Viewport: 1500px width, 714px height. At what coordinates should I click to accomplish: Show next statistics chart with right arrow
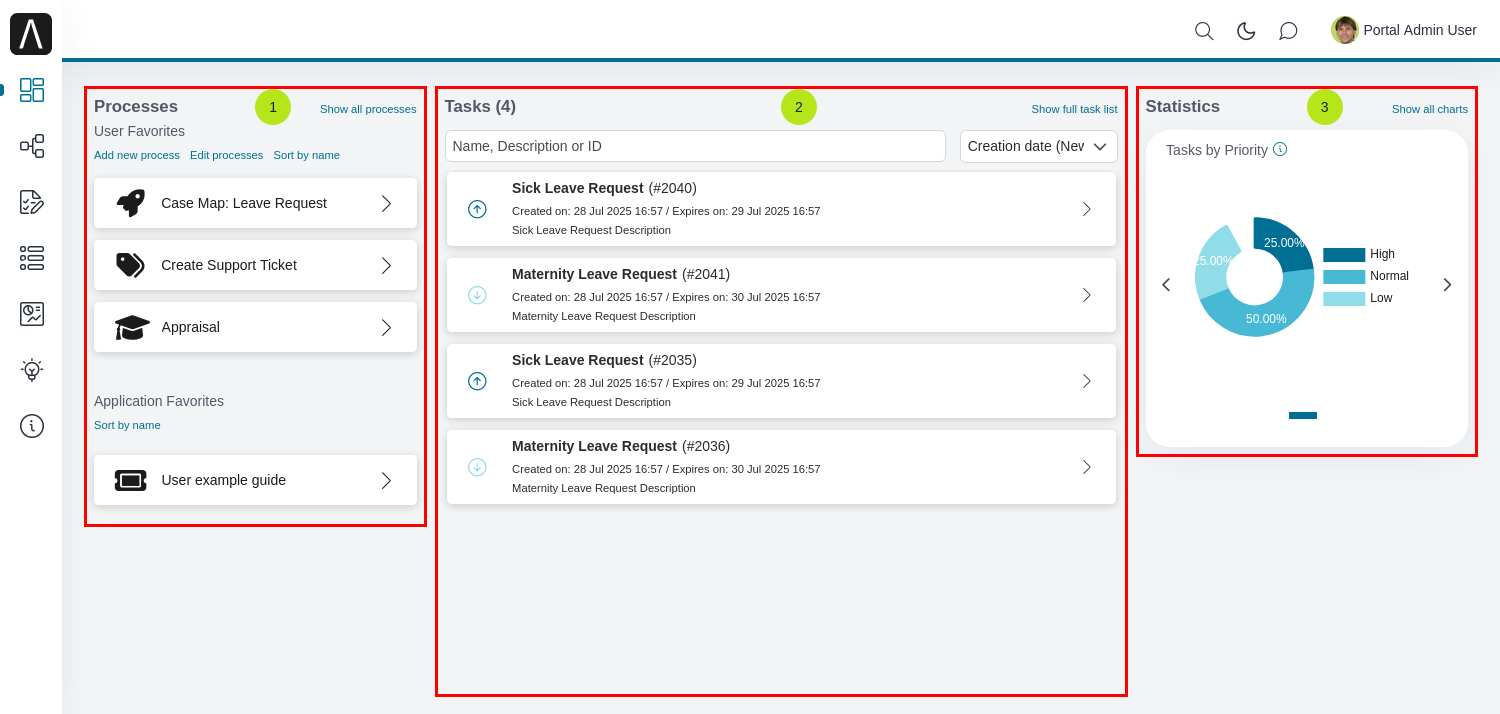point(1447,285)
